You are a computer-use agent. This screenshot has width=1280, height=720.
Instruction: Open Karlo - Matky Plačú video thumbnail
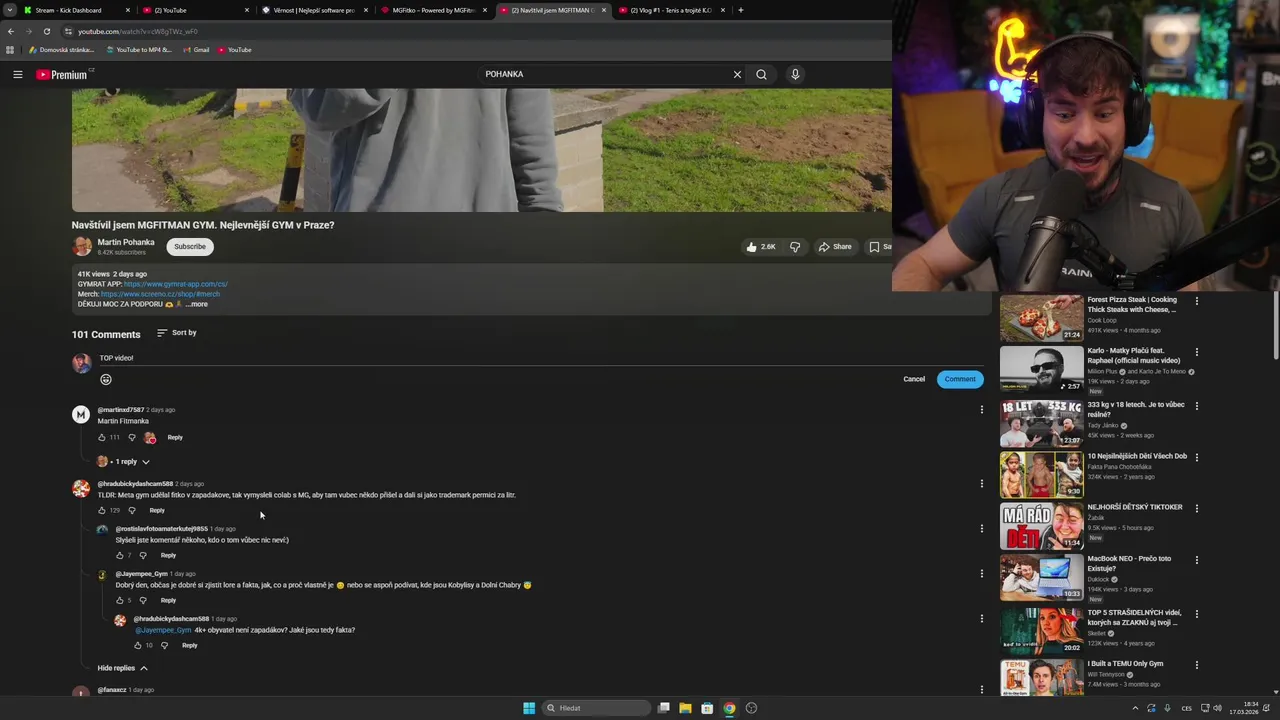click(1041, 369)
